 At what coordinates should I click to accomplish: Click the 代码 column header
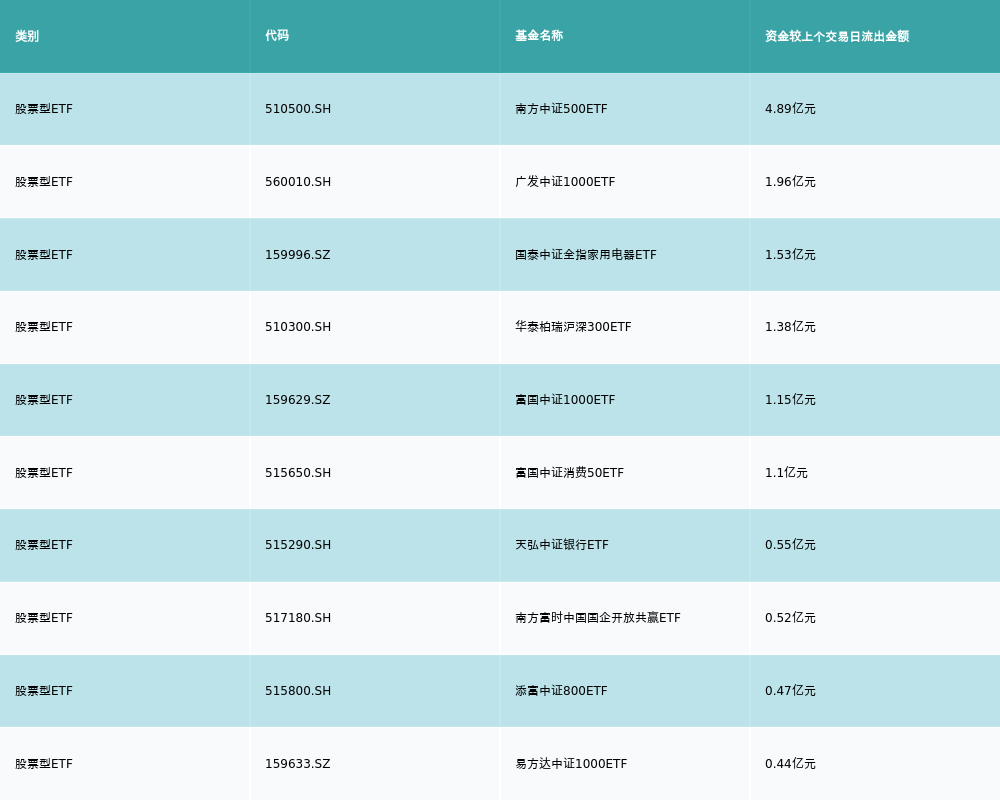pyautogui.click(x=277, y=36)
